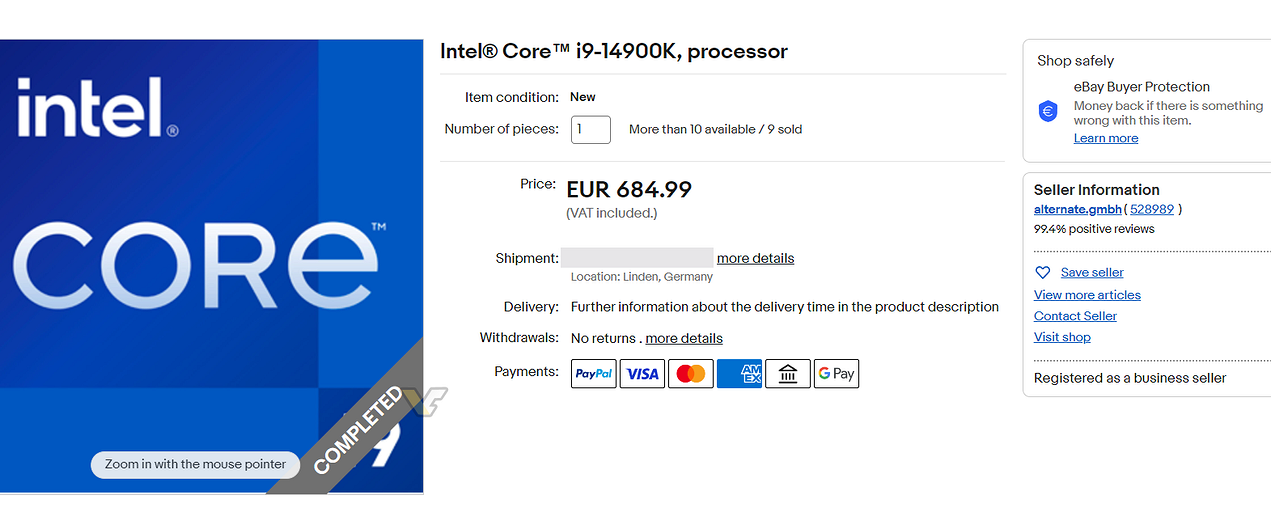
Task: Open the alternate.gmbh seller profile
Action: (1077, 209)
